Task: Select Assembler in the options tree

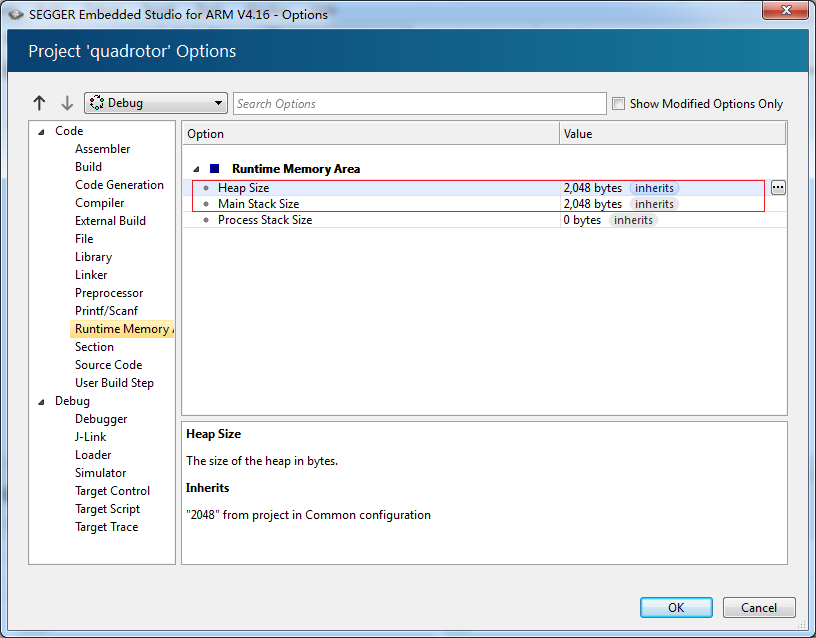Action: pyautogui.click(x=103, y=149)
